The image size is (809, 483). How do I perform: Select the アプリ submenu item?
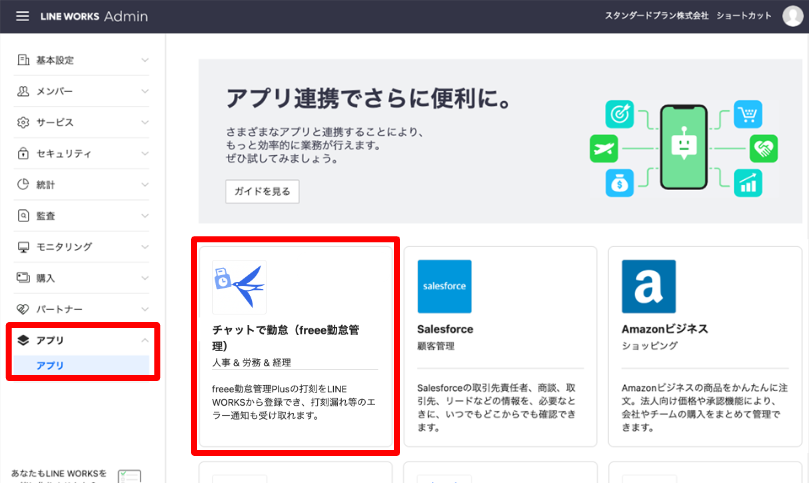[x=82, y=365]
